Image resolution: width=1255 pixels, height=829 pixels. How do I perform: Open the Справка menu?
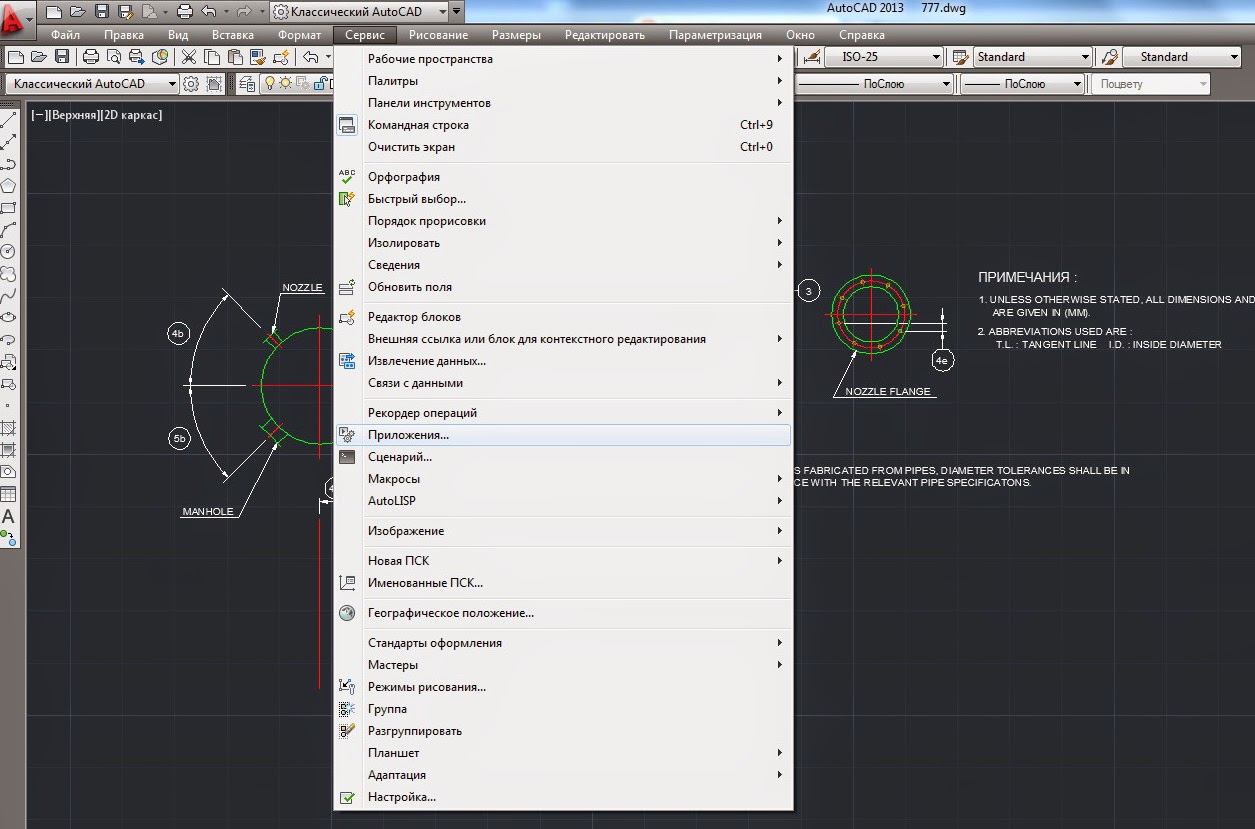(x=862, y=35)
